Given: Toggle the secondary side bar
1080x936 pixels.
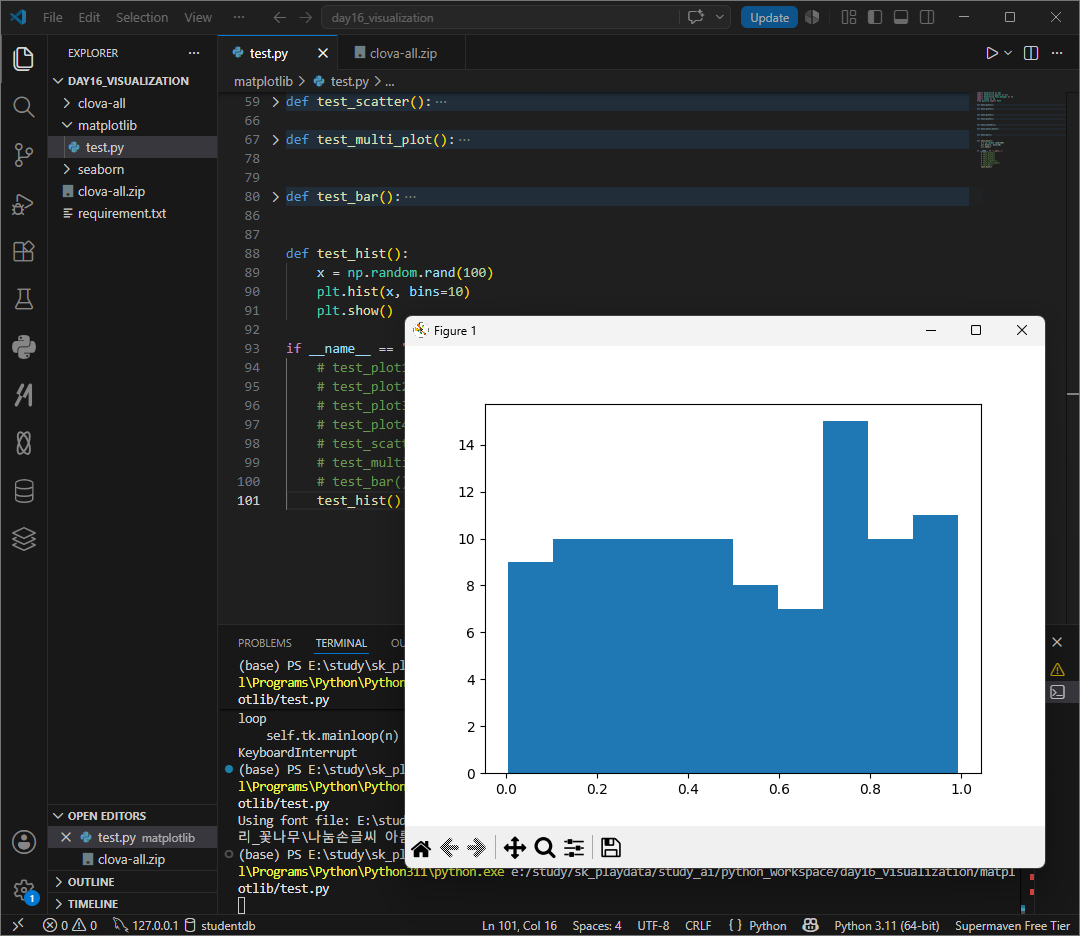Looking at the screenshot, I should tap(927, 17).
